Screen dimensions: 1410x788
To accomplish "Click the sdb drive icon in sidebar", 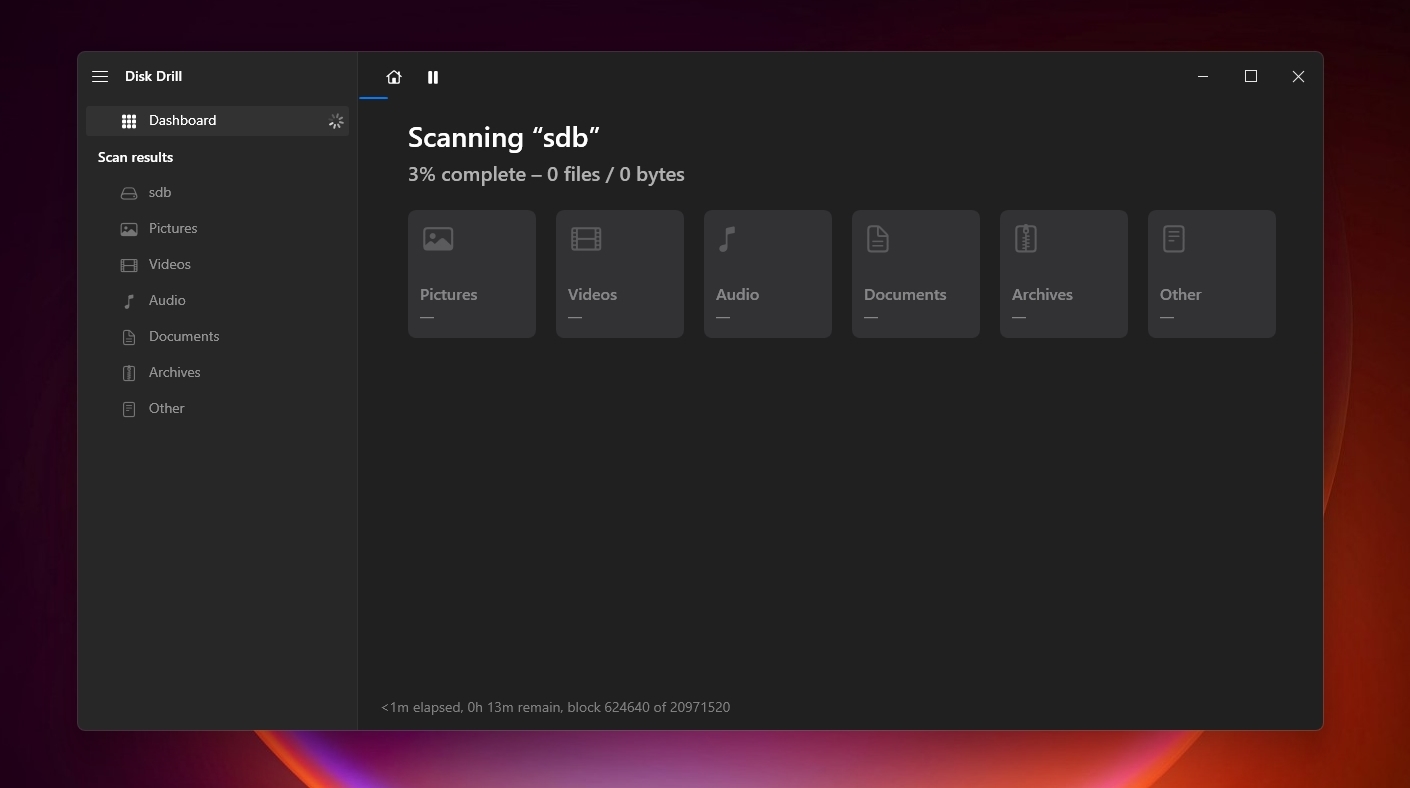I will click(129, 193).
